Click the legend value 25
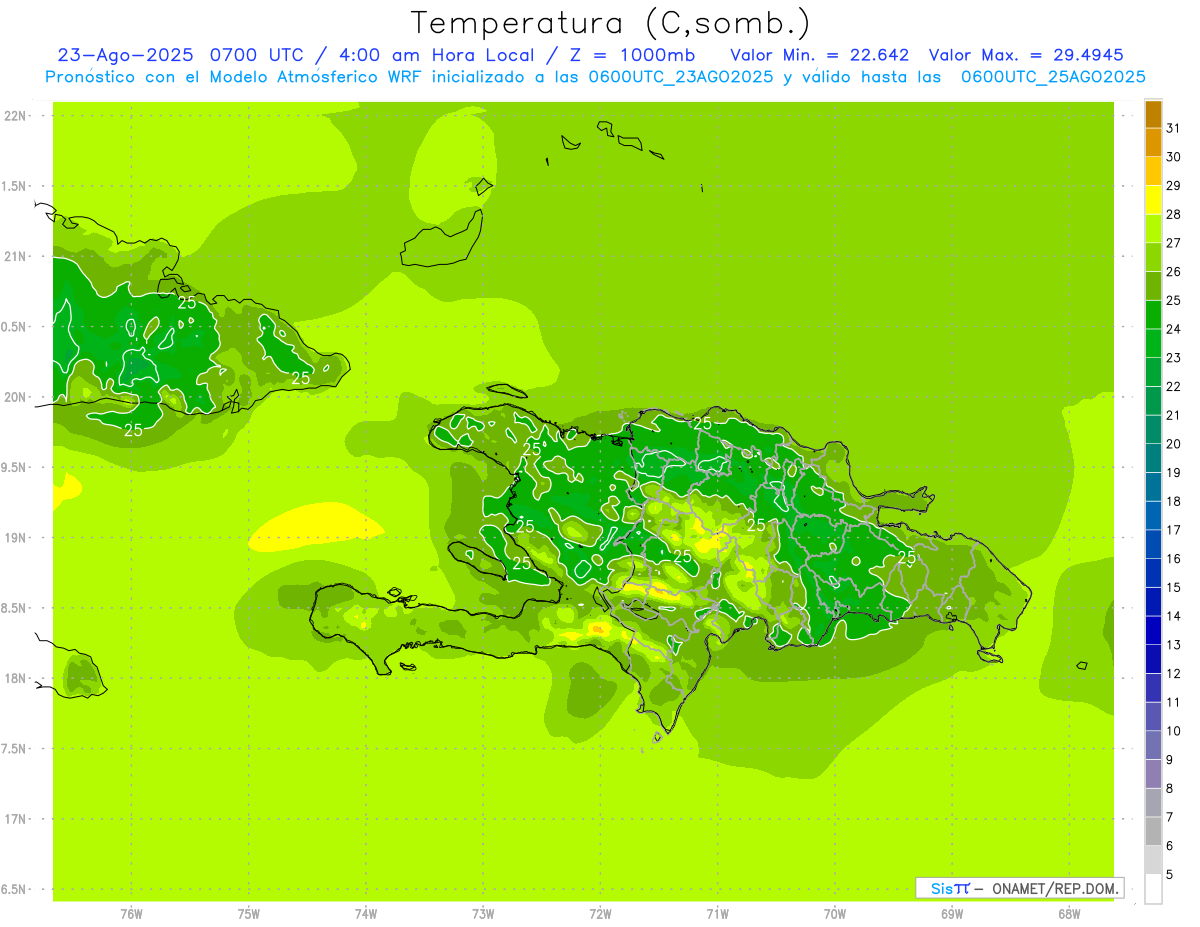The image size is (1200, 927). (x=1173, y=300)
